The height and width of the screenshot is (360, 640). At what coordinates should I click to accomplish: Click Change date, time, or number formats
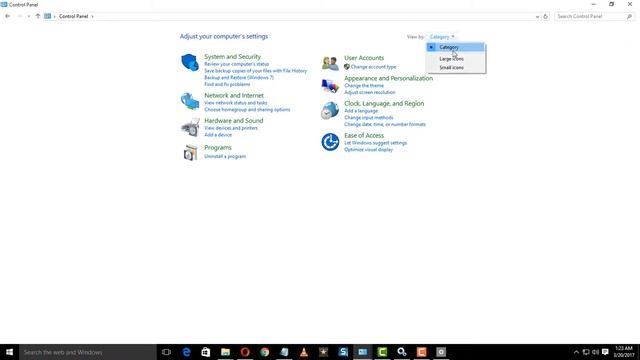[x=384, y=124]
